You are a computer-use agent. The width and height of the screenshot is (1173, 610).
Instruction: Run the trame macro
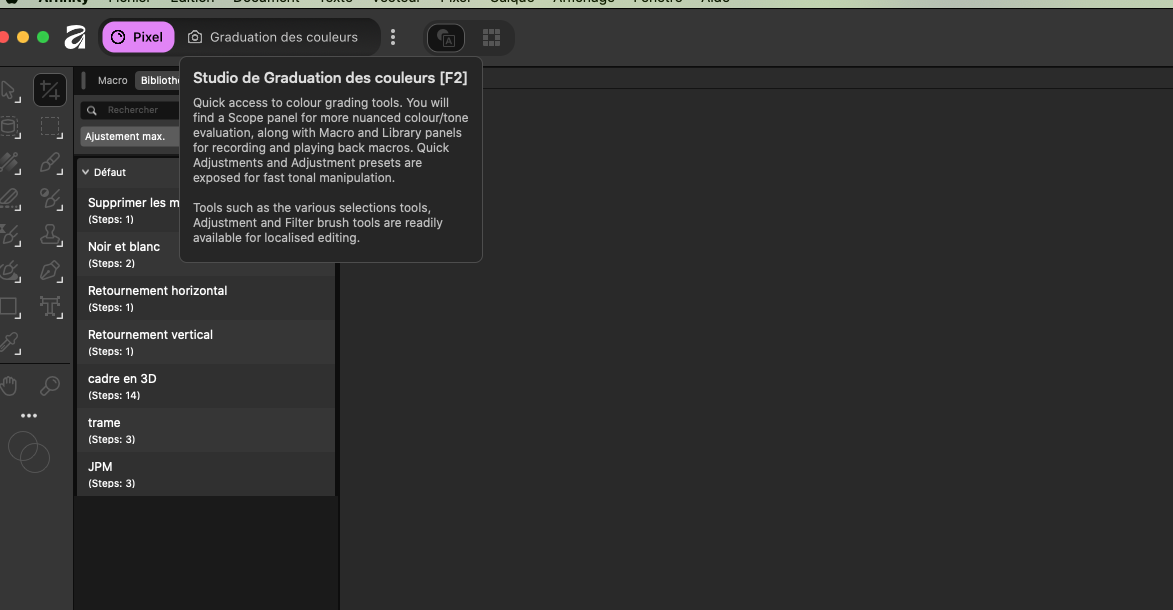click(x=206, y=430)
